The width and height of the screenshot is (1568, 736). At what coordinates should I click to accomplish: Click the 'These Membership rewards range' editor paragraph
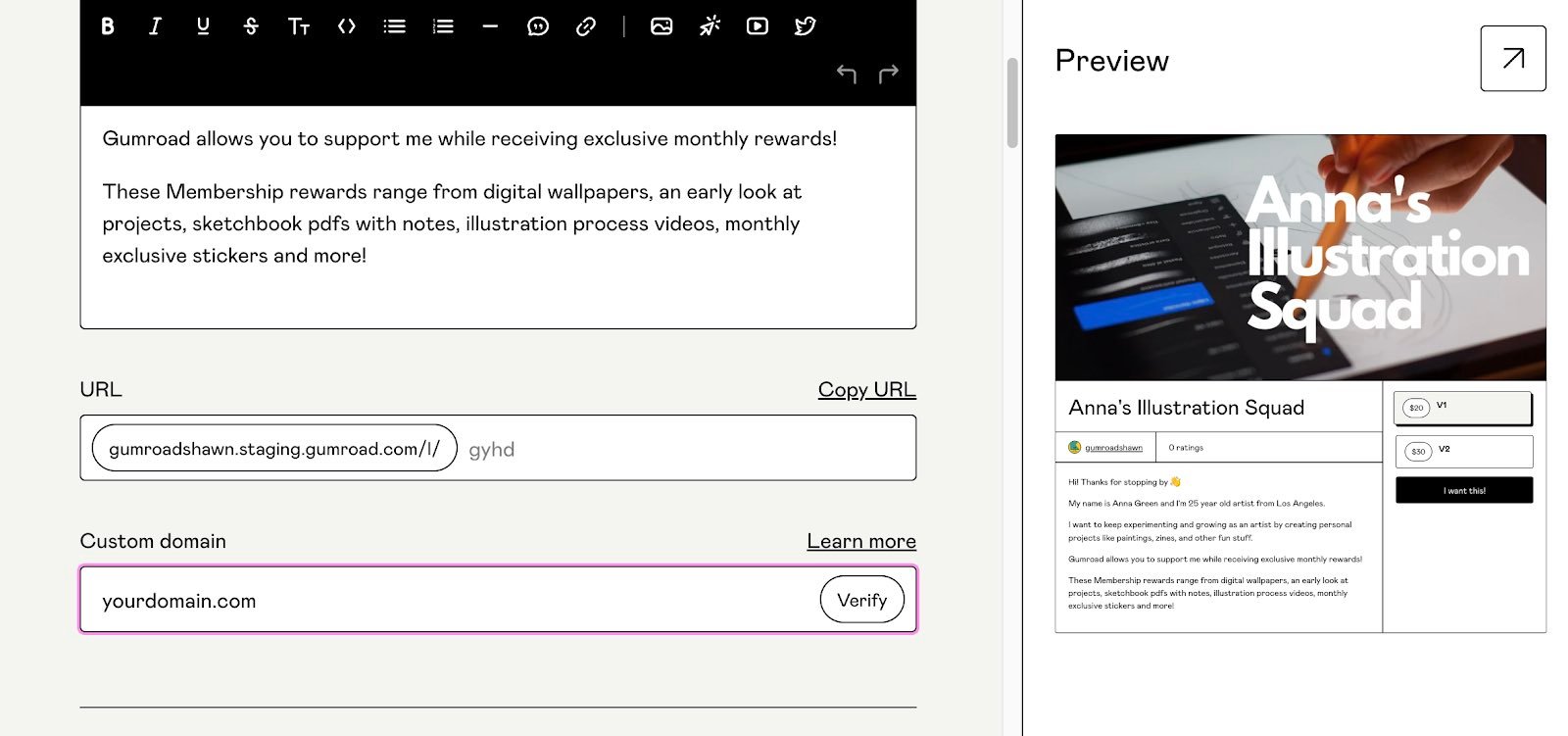tap(452, 223)
